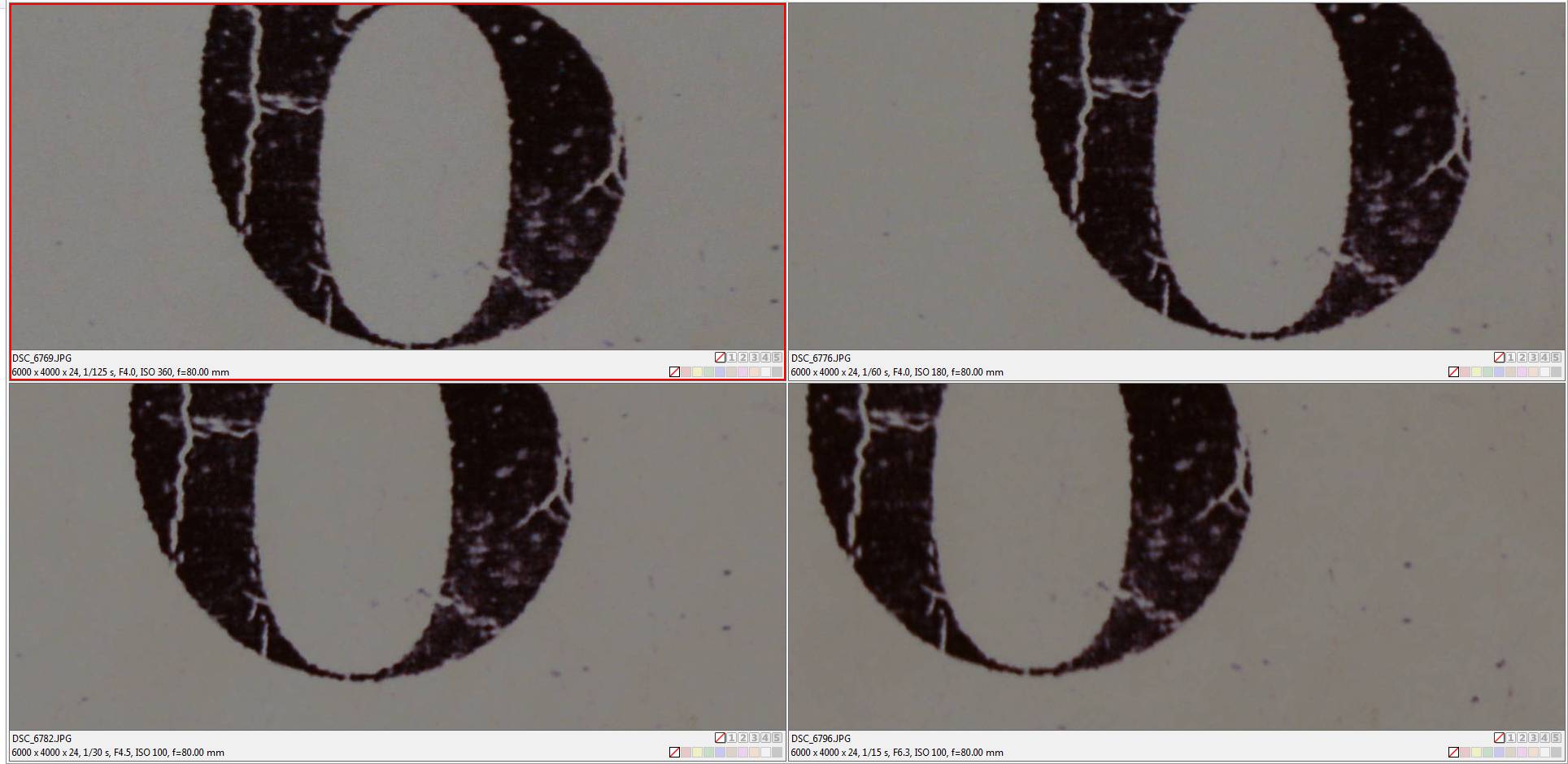The image size is (1568, 764).
Task: Choose the blue color label for DSC_6796.JPG
Action: pyautogui.click(x=1500, y=753)
